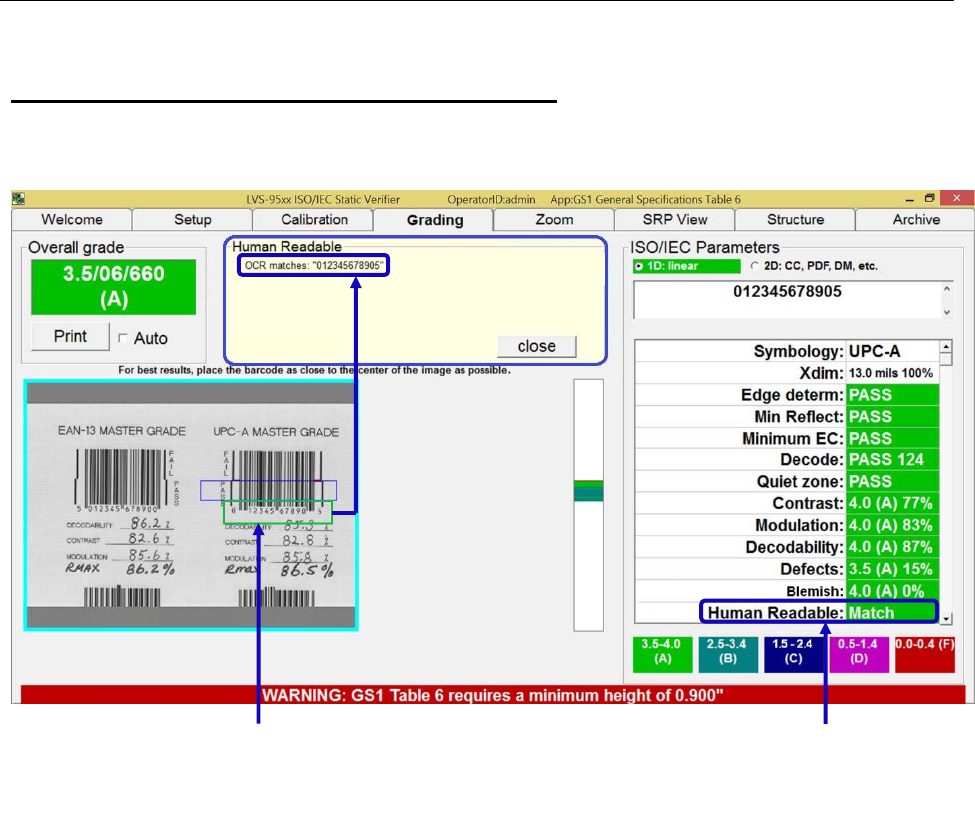Click parameters list scroll up arrow
The width and height of the screenshot is (975, 838).
point(946,346)
